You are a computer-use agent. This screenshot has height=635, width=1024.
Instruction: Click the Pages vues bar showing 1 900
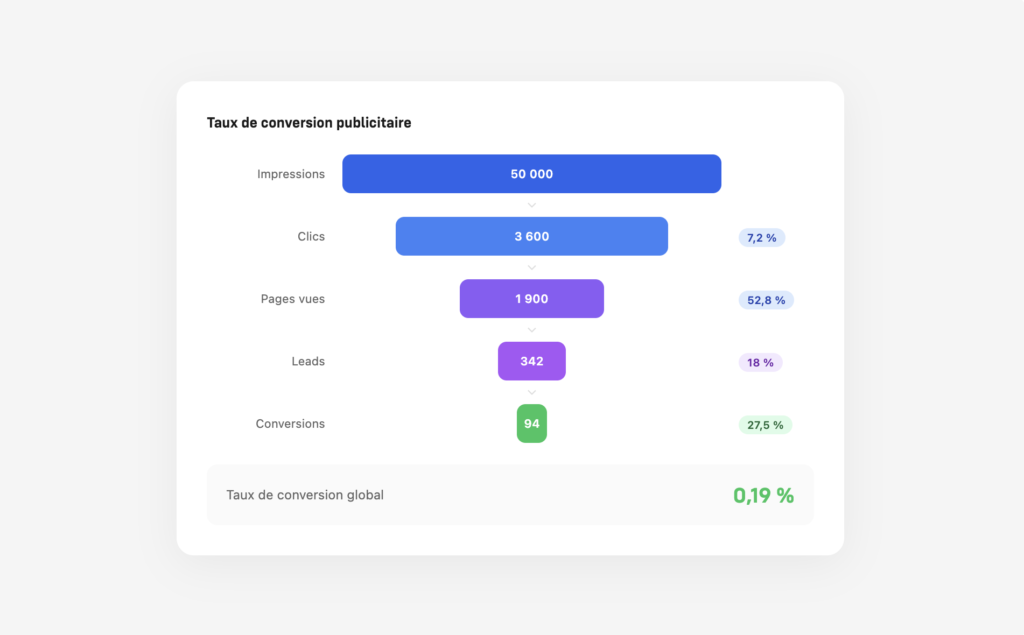531,299
